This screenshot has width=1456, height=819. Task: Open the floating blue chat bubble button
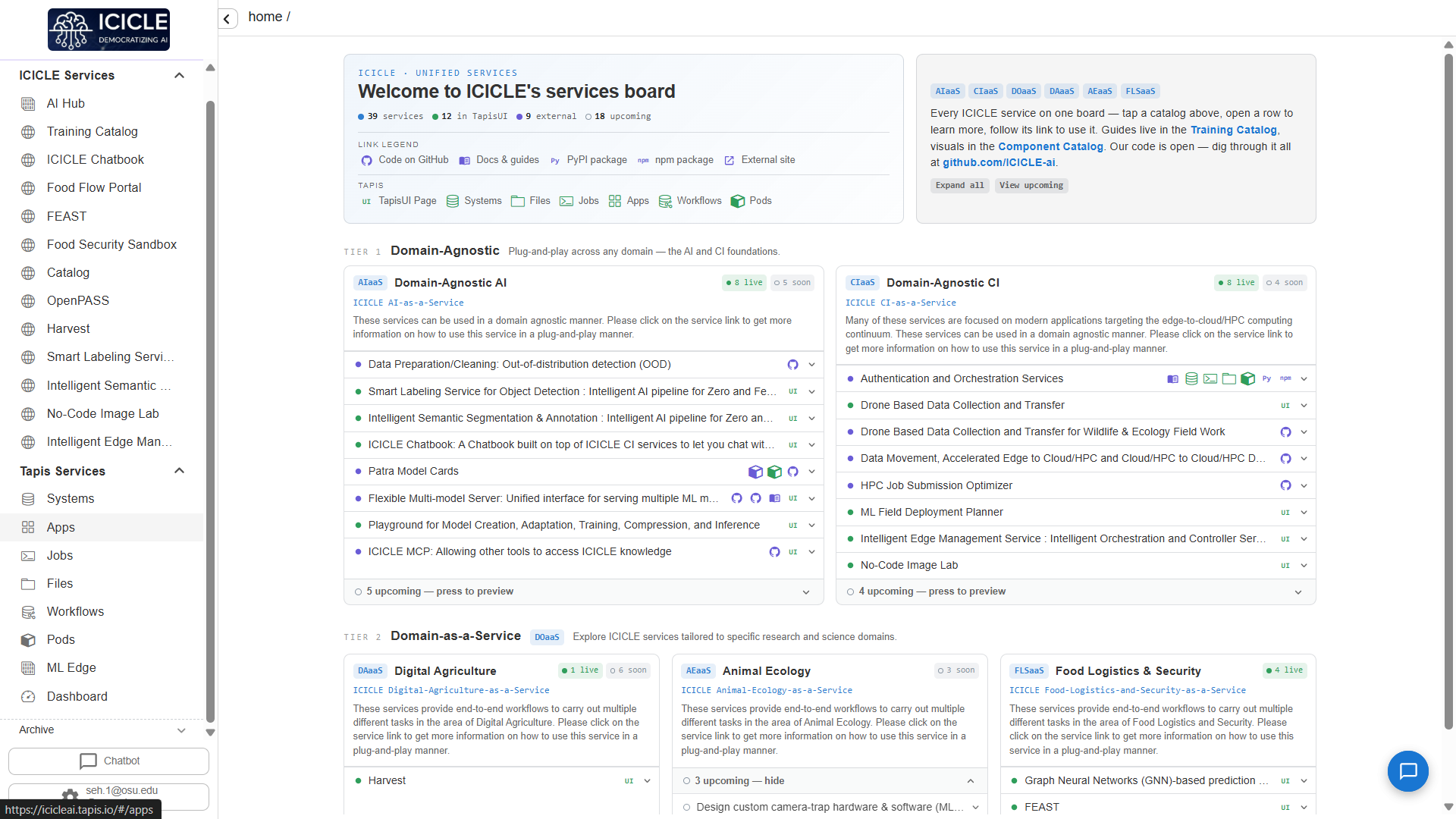pos(1408,771)
